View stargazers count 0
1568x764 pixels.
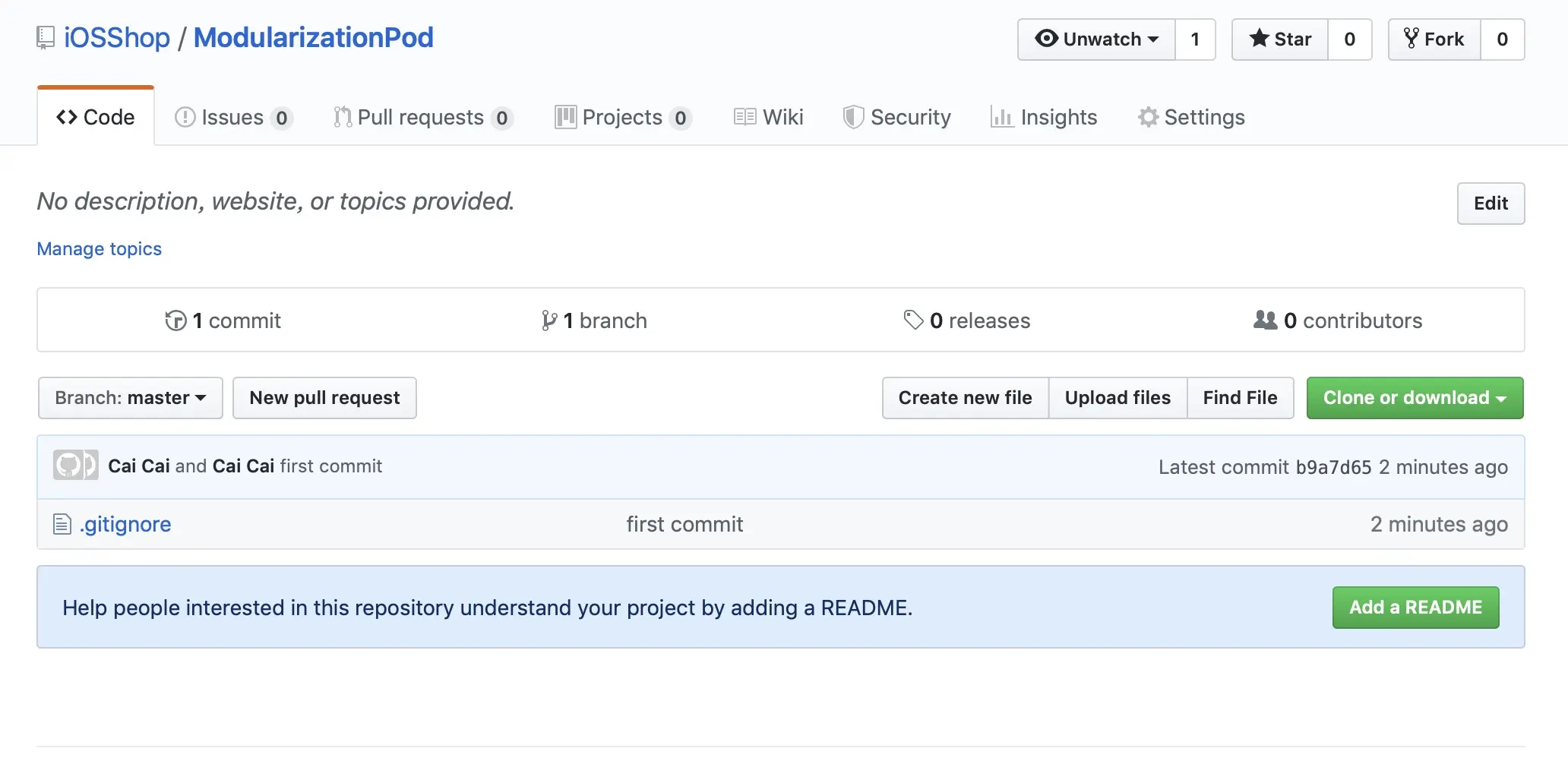coord(1350,39)
